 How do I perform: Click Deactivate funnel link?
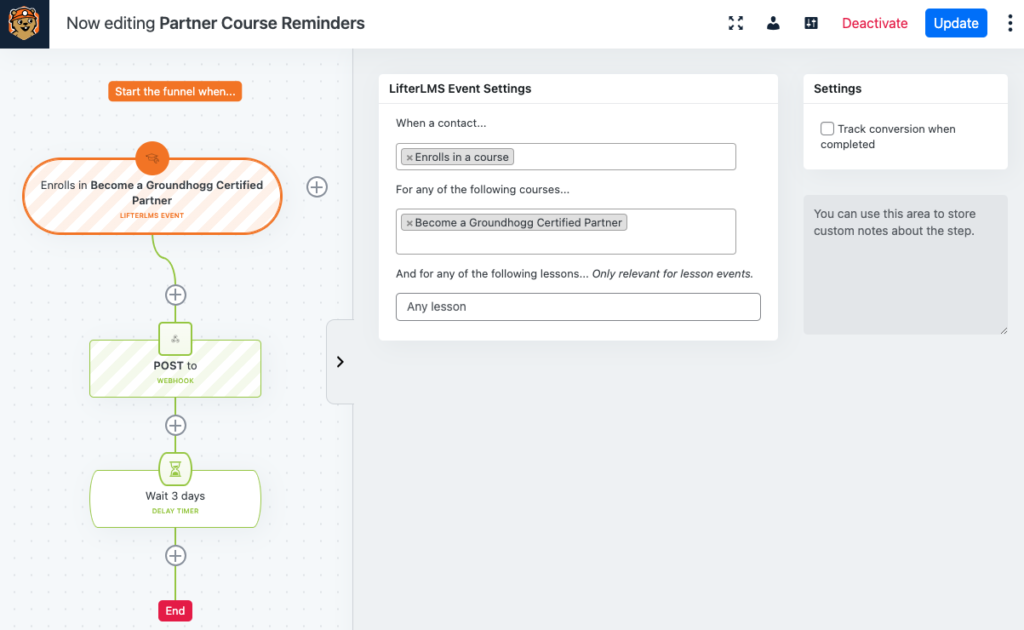coord(874,24)
